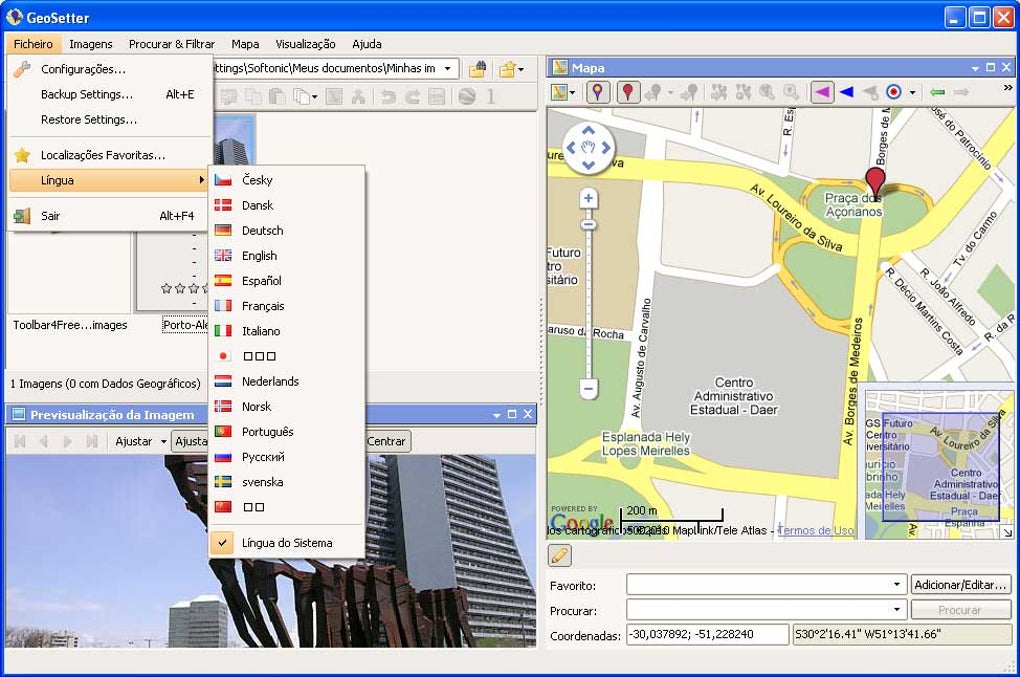The image size is (1020, 677).
Task: Click the gray triangle icon in map toolbar
Action: coord(870,92)
